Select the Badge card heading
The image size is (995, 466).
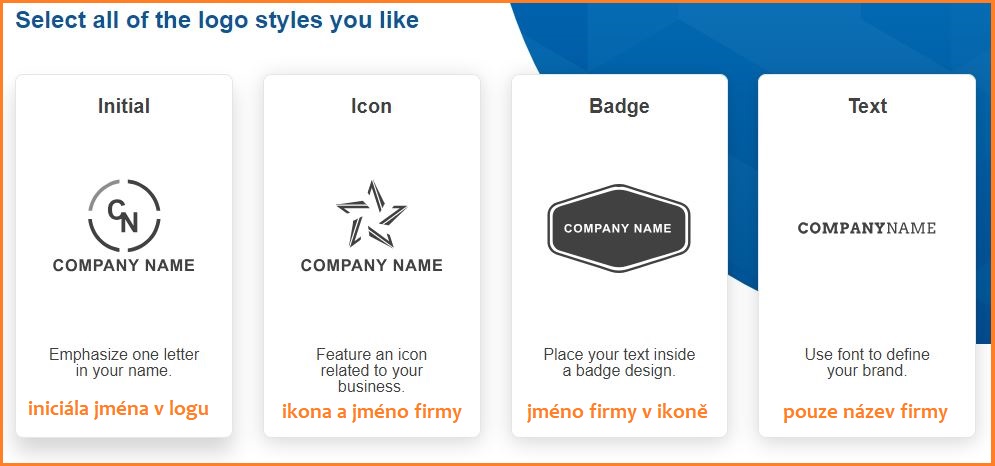(619, 106)
